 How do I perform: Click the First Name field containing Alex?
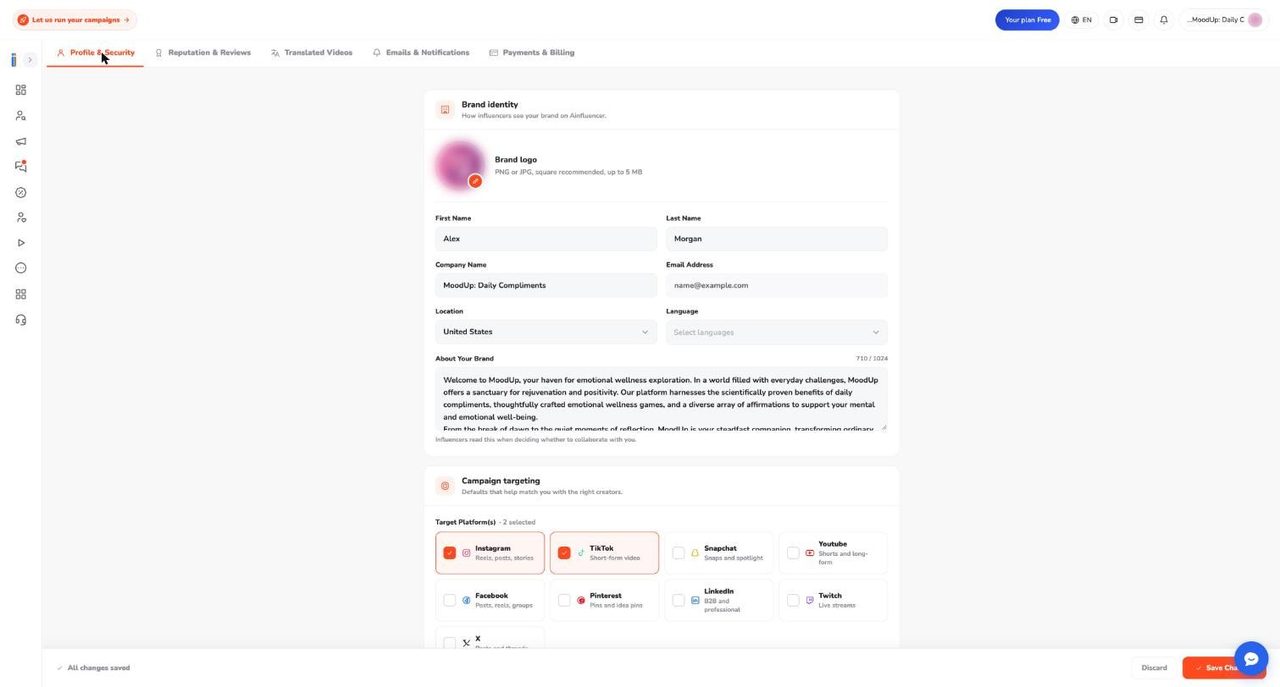pyautogui.click(x=546, y=239)
